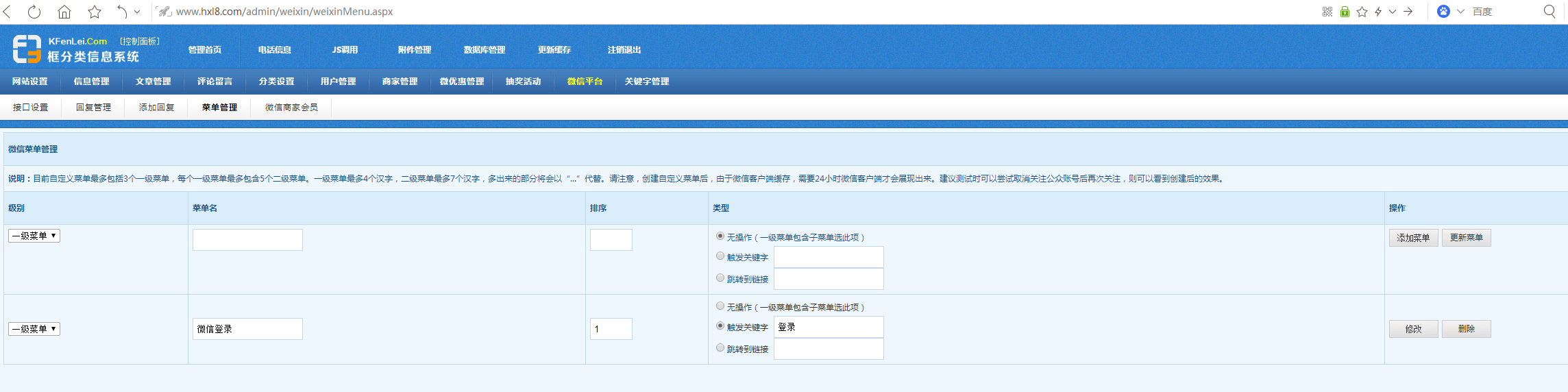Click the undo/restore arrow icon in browser toolbar
The height and width of the screenshot is (392, 1568).
click(x=121, y=12)
